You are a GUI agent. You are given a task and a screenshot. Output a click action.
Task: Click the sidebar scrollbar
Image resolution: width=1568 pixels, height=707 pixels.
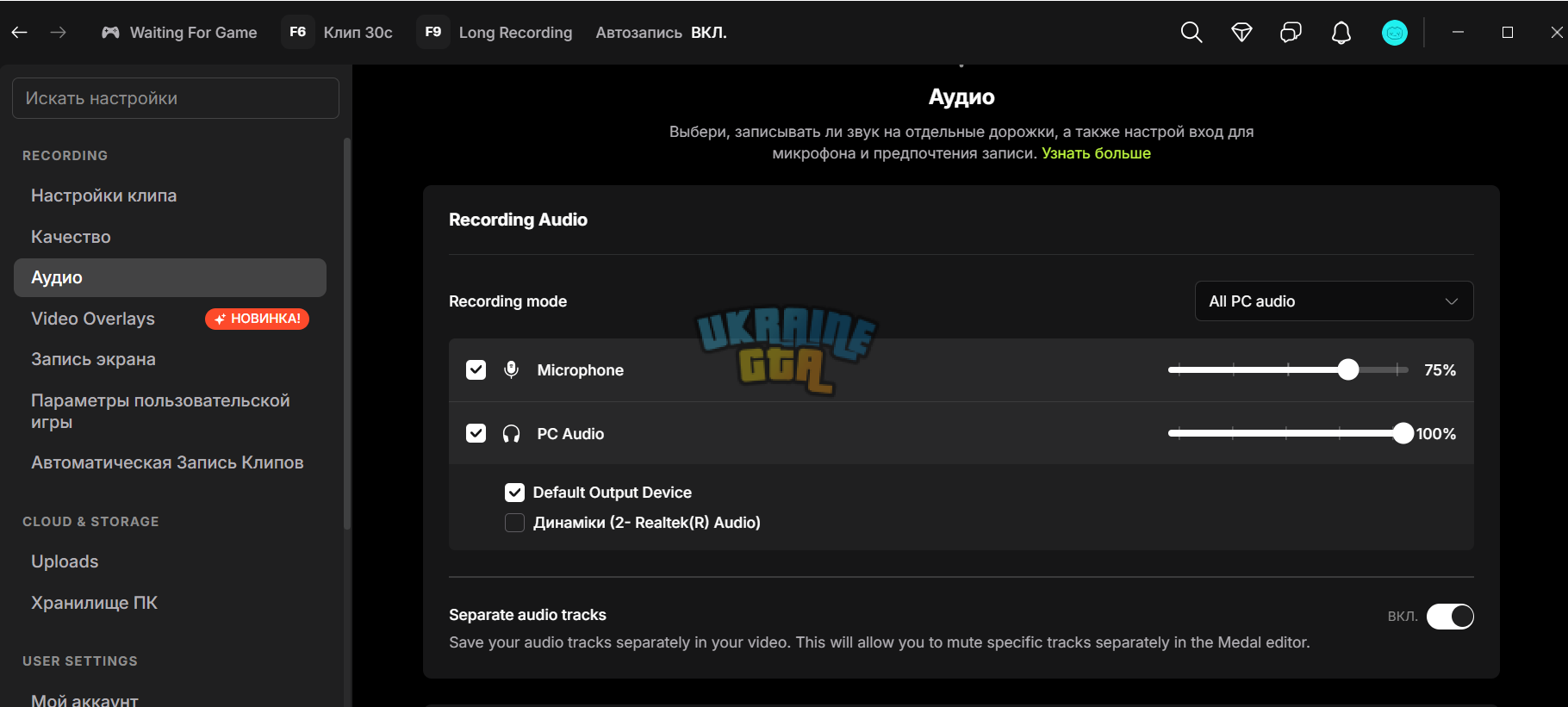click(x=347, y=333)
